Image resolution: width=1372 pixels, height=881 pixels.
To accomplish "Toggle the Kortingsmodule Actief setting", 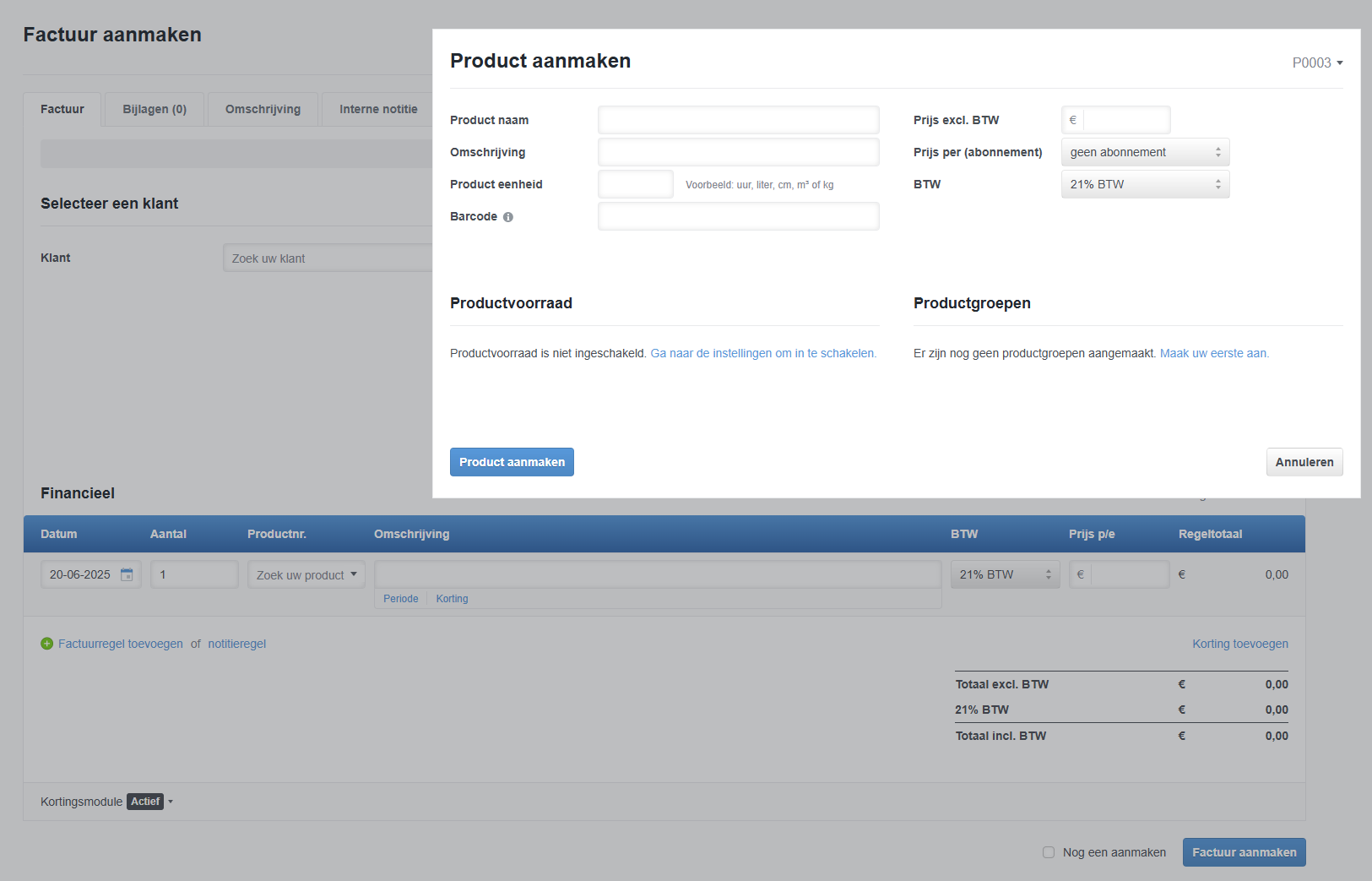I will [x=144, y=802].
